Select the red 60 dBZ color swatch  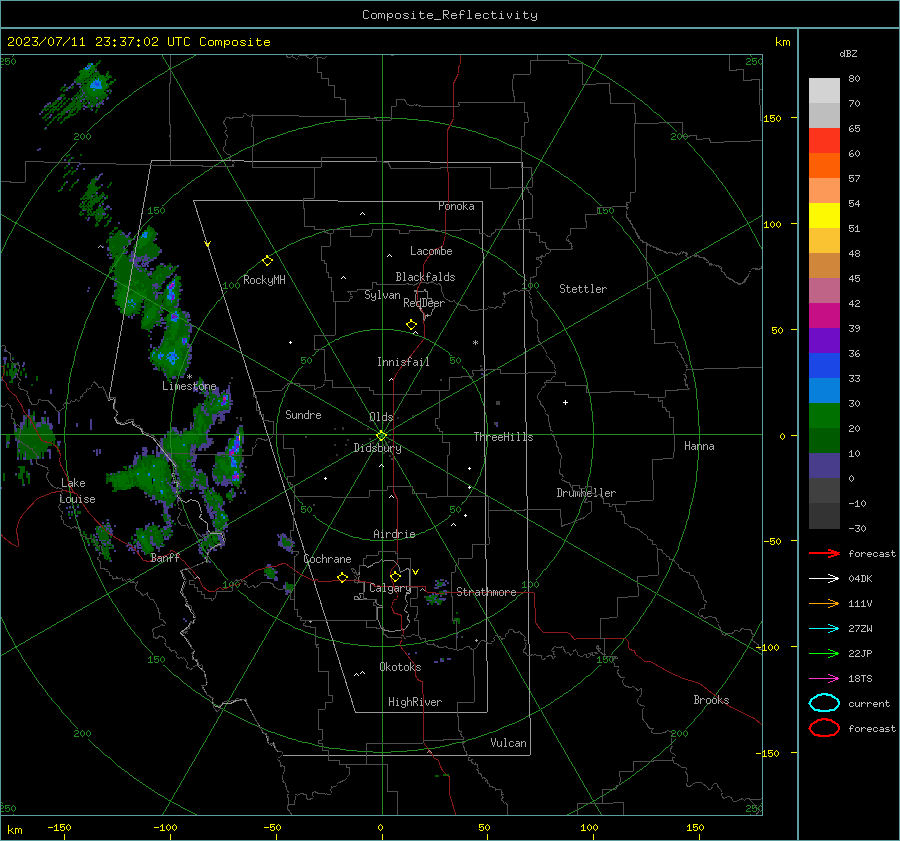click(x=824, y=141)
